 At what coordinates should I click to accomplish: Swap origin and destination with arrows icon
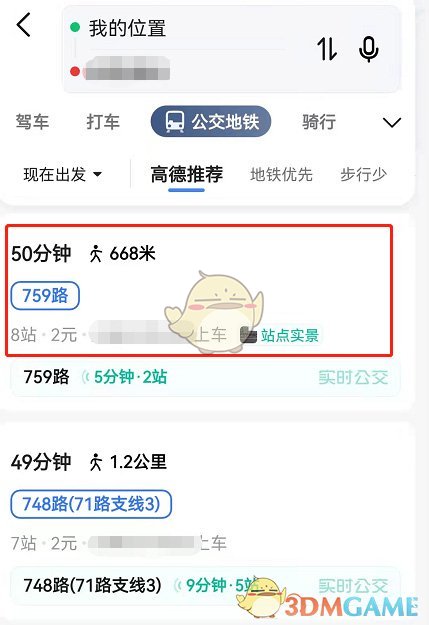327,49
